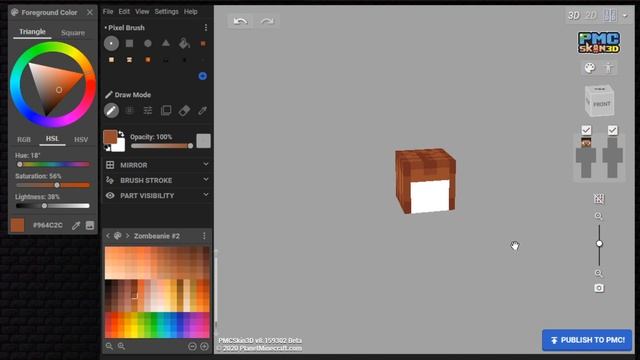Select the RGB color mode tab
This screenshot has width=640, height=360.
tap(24, 140)
